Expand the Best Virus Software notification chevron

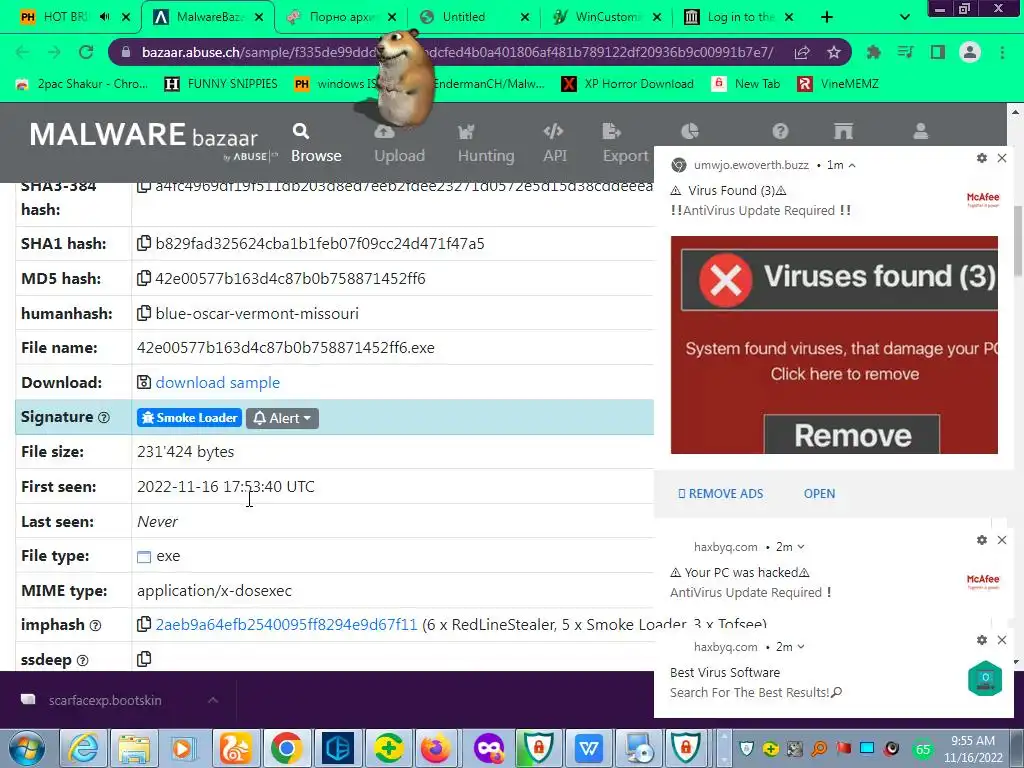(801, 647)
